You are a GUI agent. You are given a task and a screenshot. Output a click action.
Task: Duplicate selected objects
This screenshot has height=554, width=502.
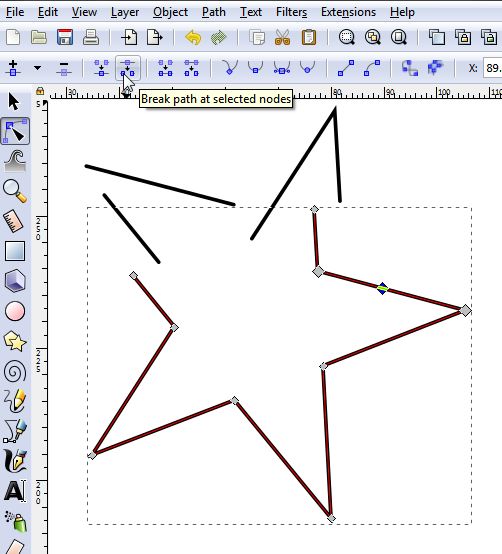point(437,37)
